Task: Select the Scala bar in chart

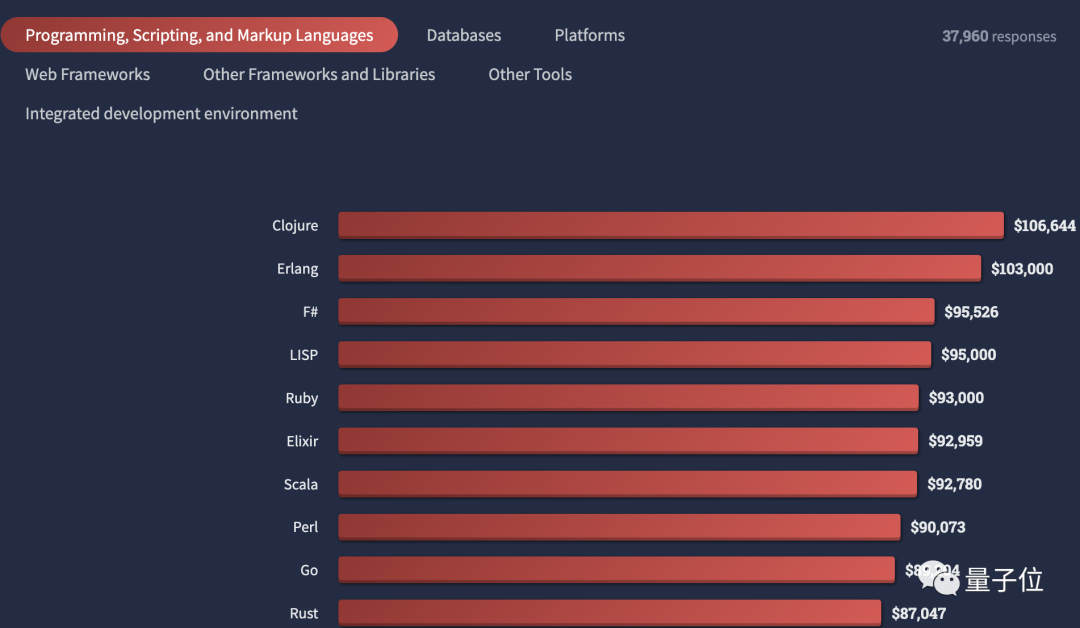Action: (627, 483)
